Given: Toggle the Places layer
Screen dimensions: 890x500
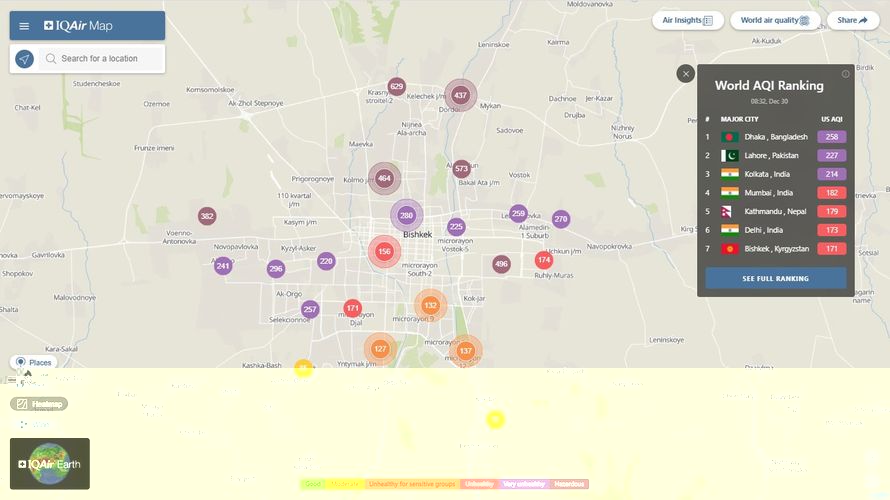Looking at the screenshot, I should pos(33,362).
